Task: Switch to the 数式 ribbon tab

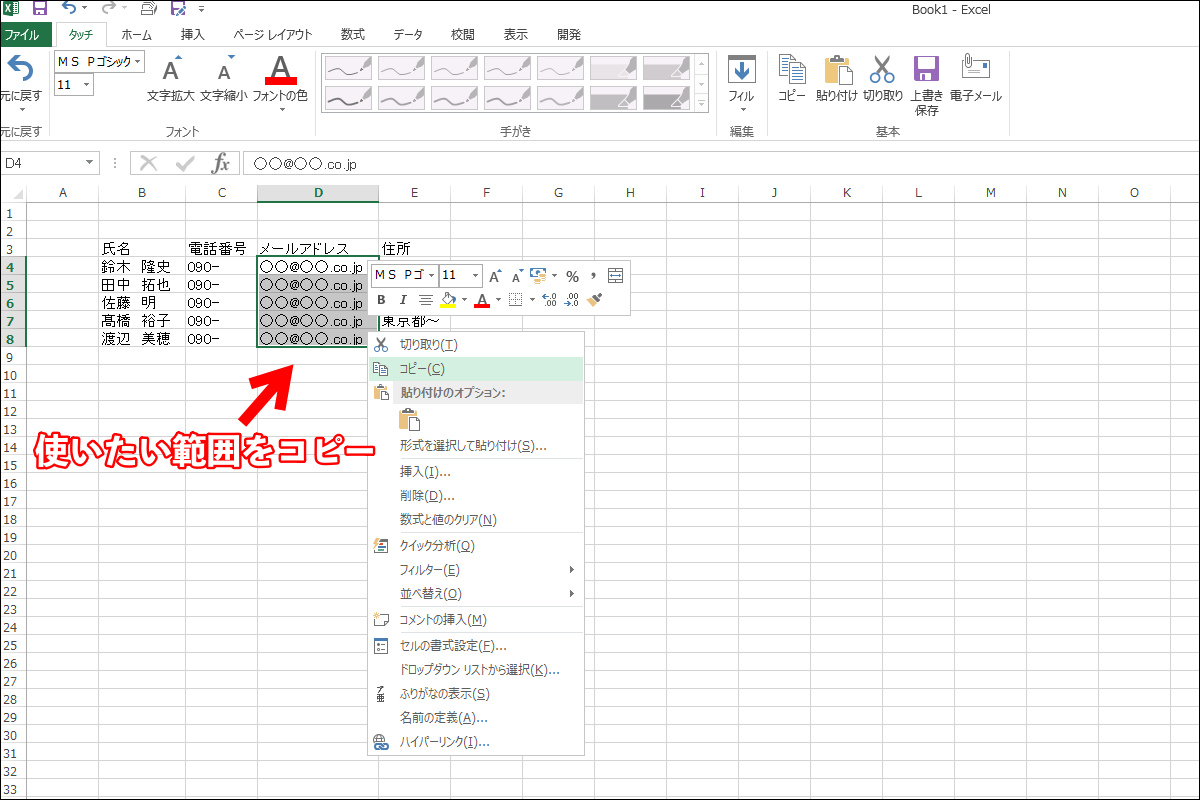Action: tap(352, 34)
